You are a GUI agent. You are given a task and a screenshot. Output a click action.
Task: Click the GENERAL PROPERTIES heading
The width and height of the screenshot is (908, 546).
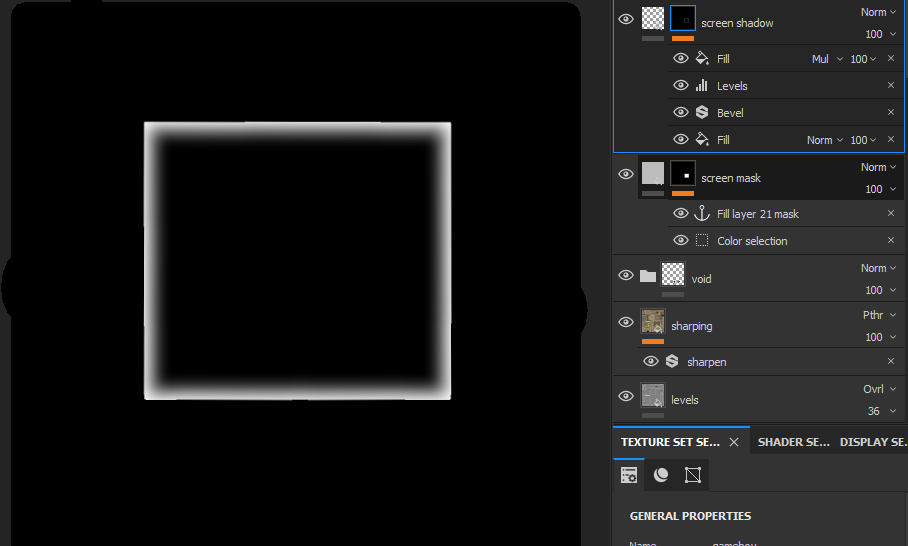point(690,516)
